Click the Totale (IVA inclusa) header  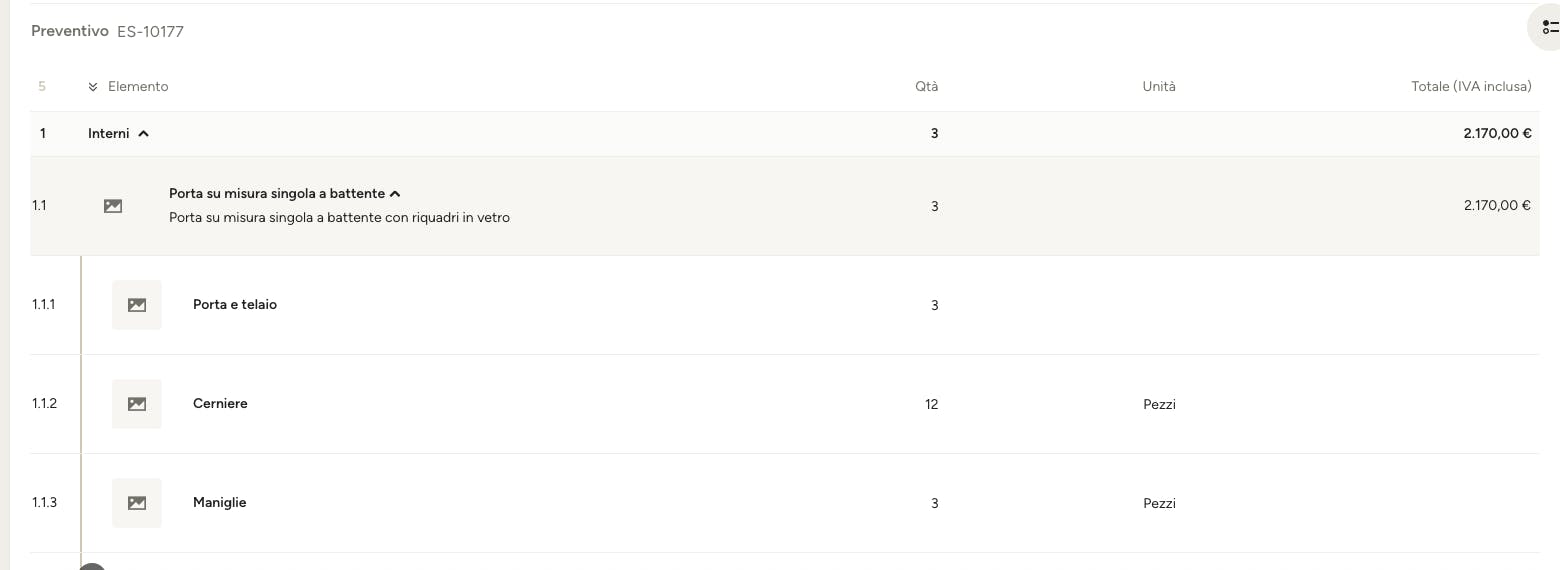pyautogui.click(x=1471, y=87)
